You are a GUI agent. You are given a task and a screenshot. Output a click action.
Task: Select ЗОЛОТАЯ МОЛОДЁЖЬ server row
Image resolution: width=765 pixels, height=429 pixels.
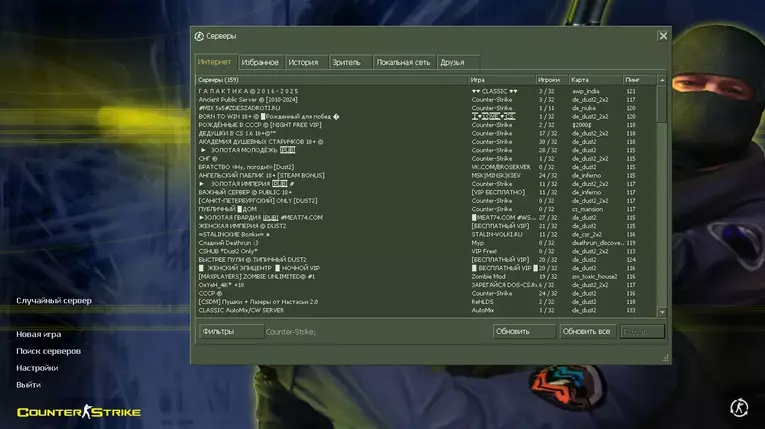click(x=426, y=150)
